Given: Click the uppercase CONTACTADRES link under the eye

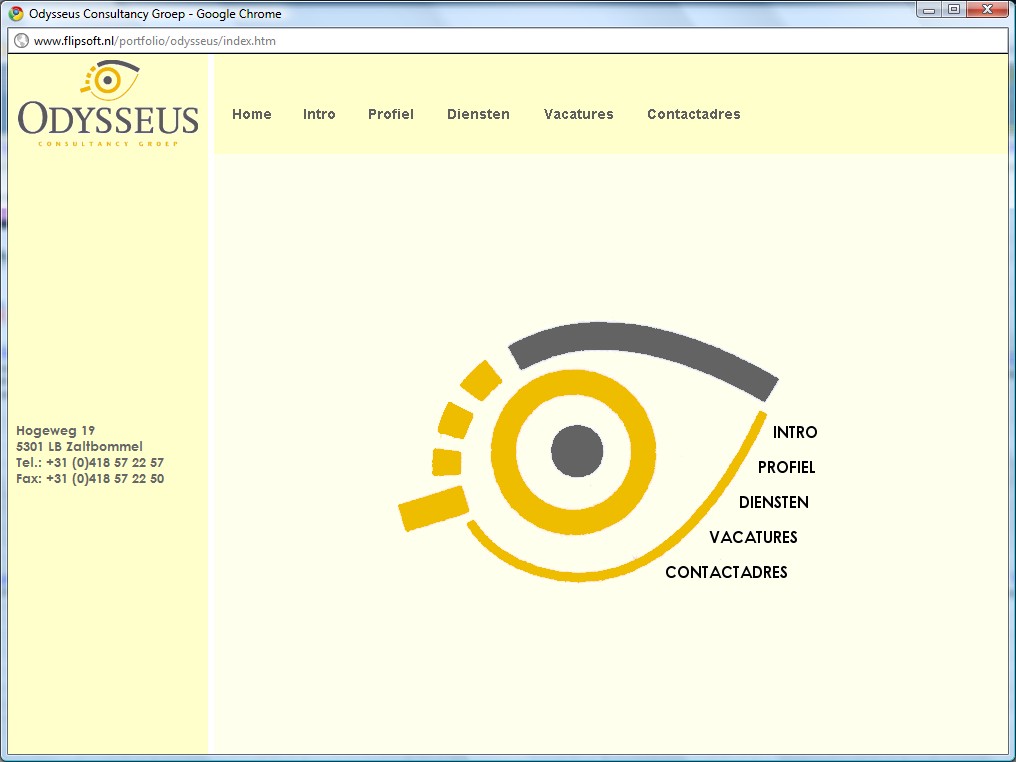Looking at the screenshot, I should 726,573.
